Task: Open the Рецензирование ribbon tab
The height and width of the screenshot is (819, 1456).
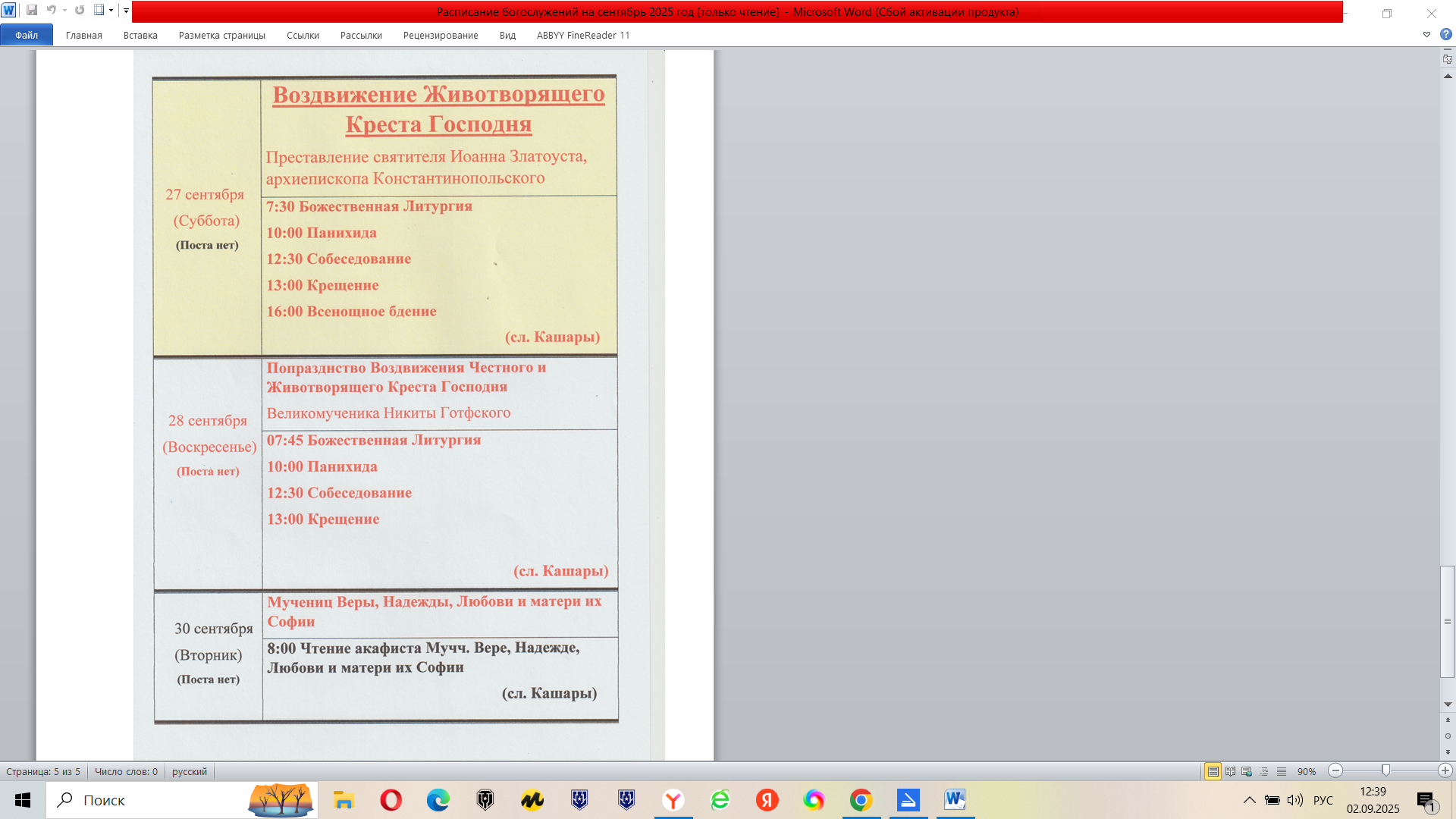Action: (x=441, y=35)
